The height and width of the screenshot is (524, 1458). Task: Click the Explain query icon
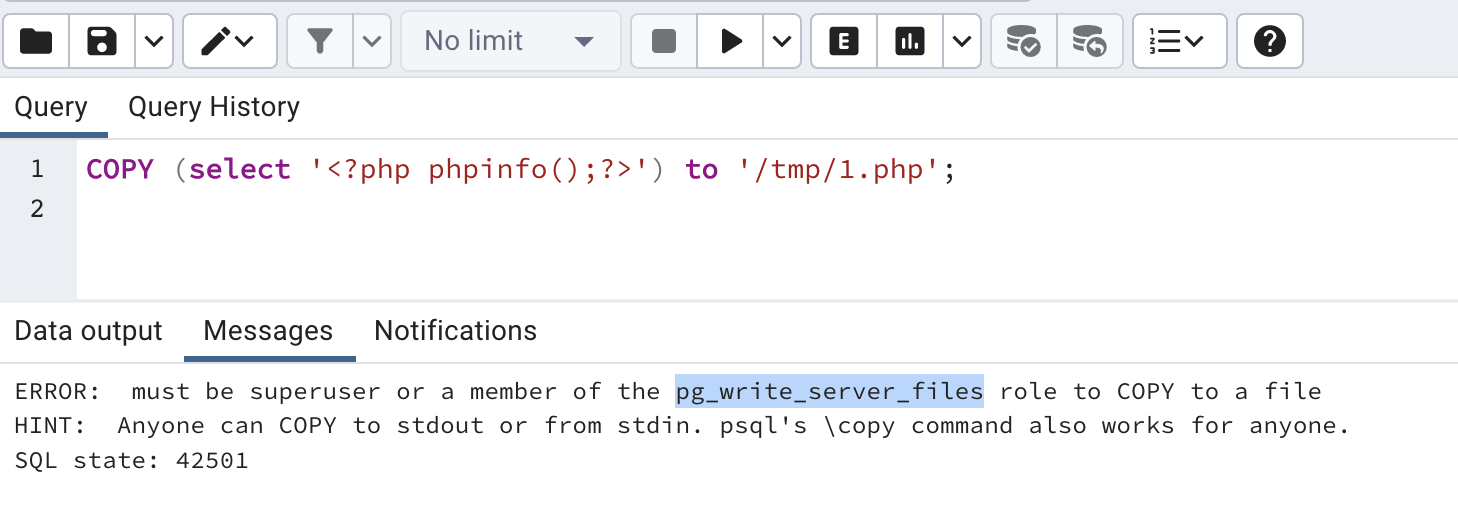(844, 41)
